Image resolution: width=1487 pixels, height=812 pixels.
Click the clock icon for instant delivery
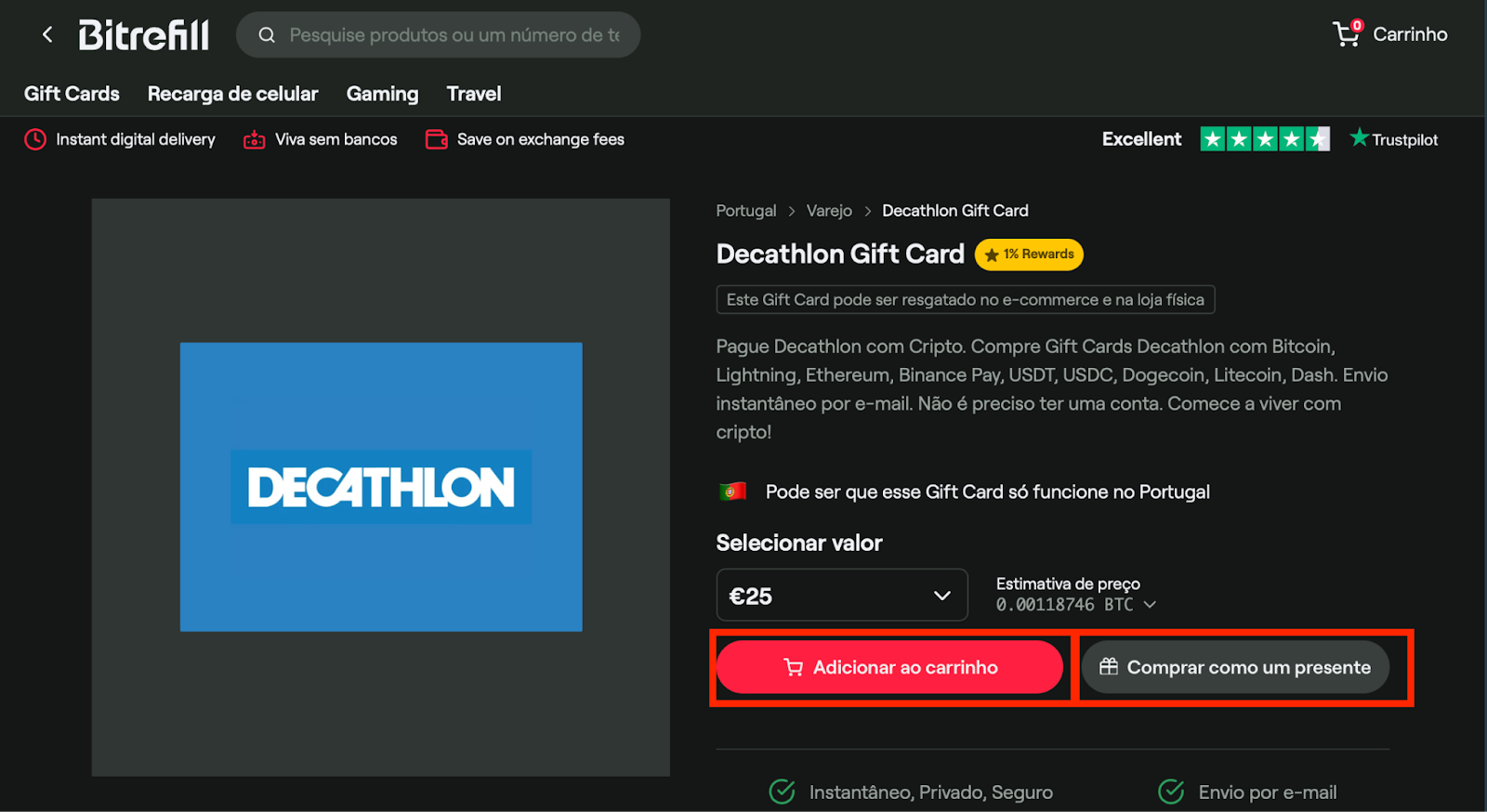[x=35, y=139]
